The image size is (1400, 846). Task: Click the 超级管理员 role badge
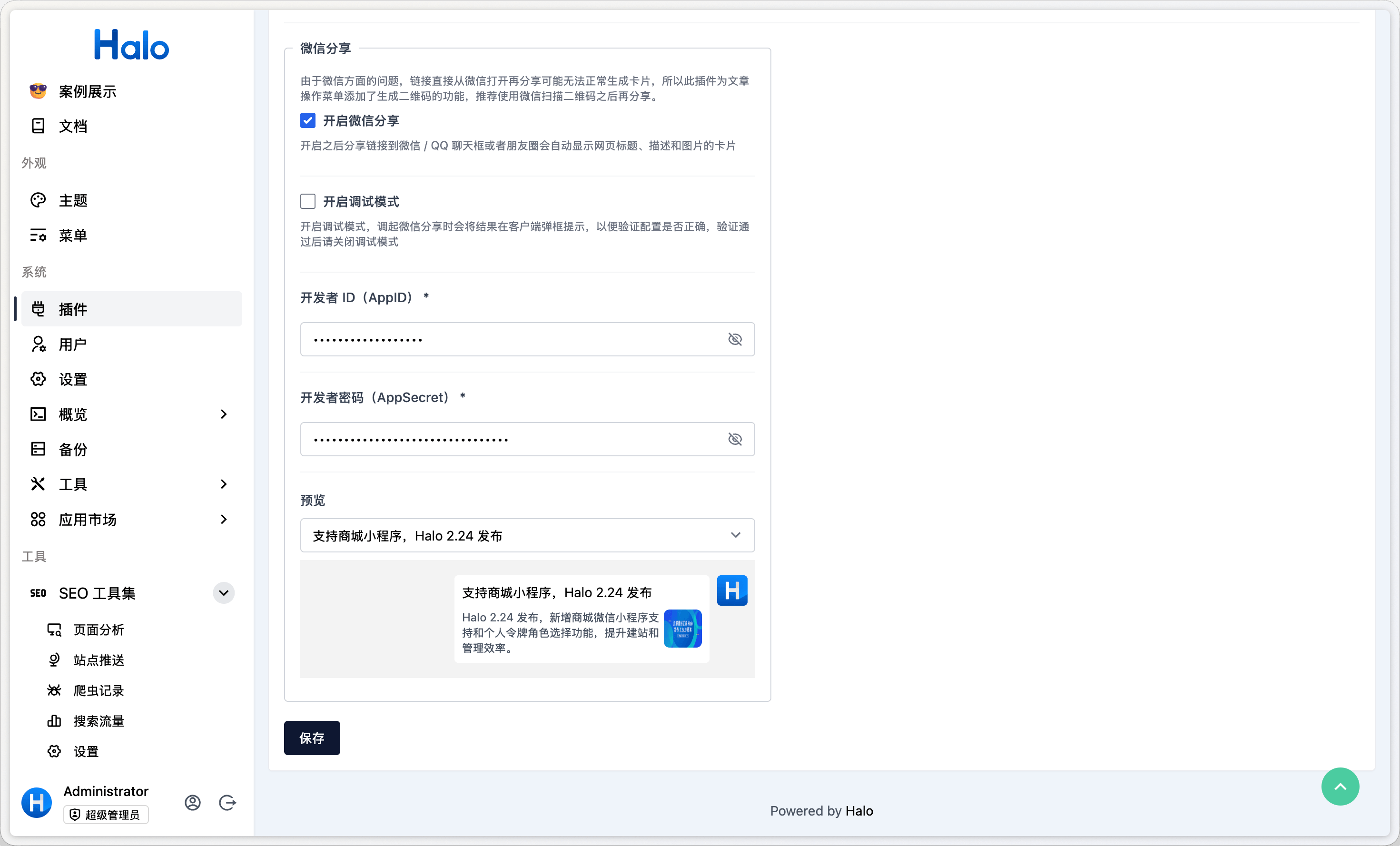click(106, 815)
